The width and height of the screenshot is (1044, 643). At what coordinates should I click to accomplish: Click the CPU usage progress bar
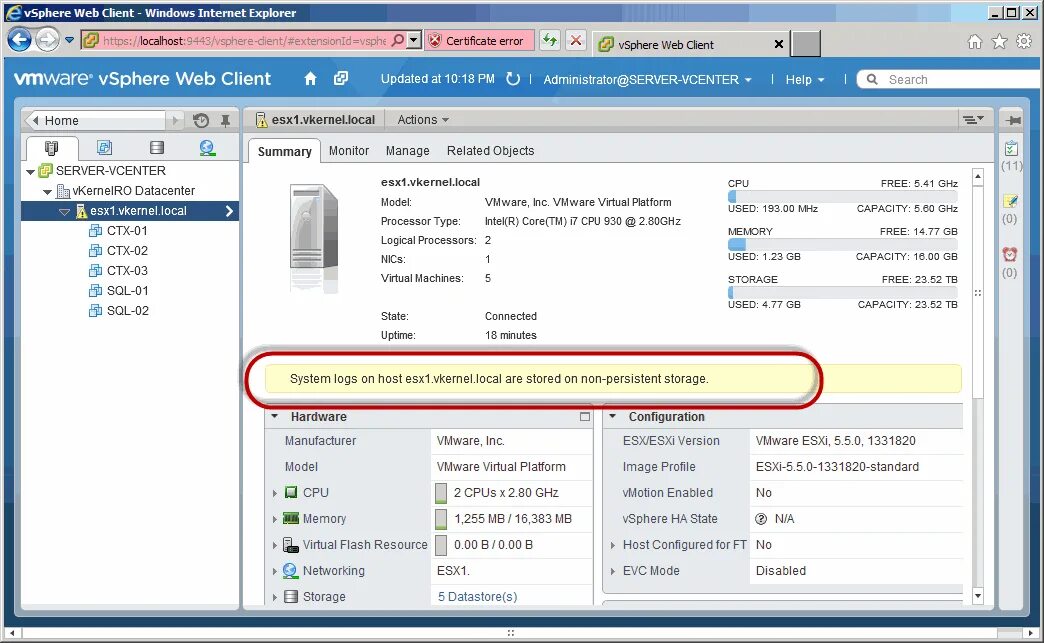(x=842, y=196)
